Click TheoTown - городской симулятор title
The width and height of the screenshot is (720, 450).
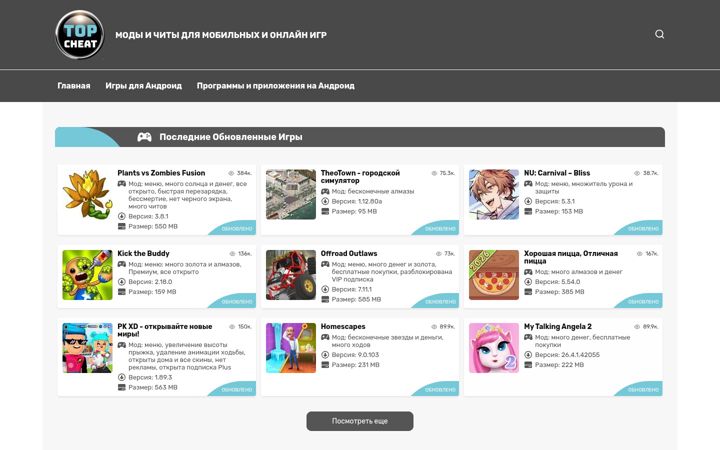point(360,177)
